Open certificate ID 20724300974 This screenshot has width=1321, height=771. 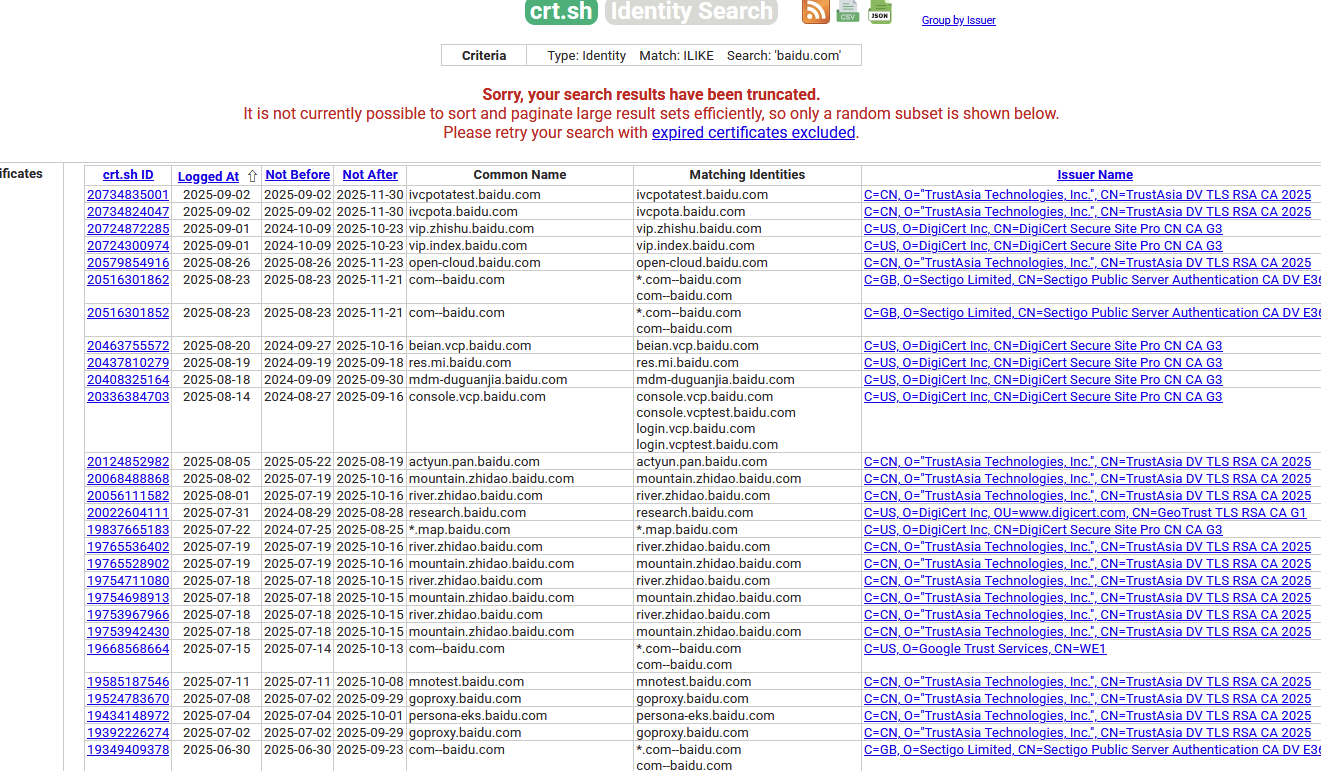(128, 246)
